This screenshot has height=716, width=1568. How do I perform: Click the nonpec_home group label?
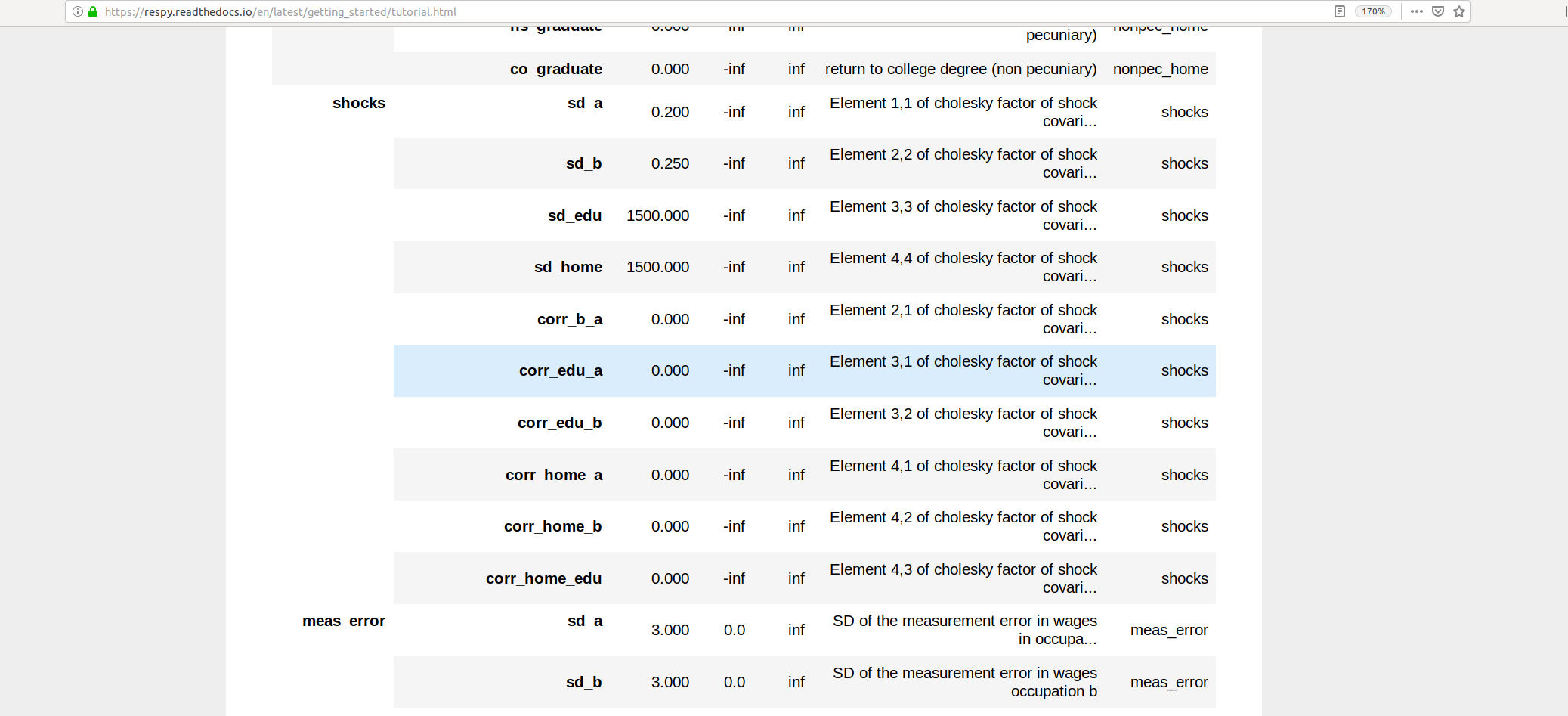1161,68
